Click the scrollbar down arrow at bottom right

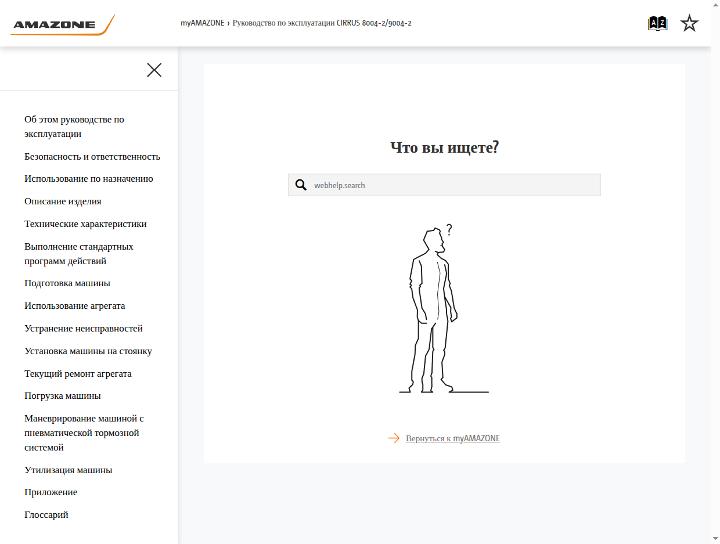pyautogui.click(x=715, y=539)
